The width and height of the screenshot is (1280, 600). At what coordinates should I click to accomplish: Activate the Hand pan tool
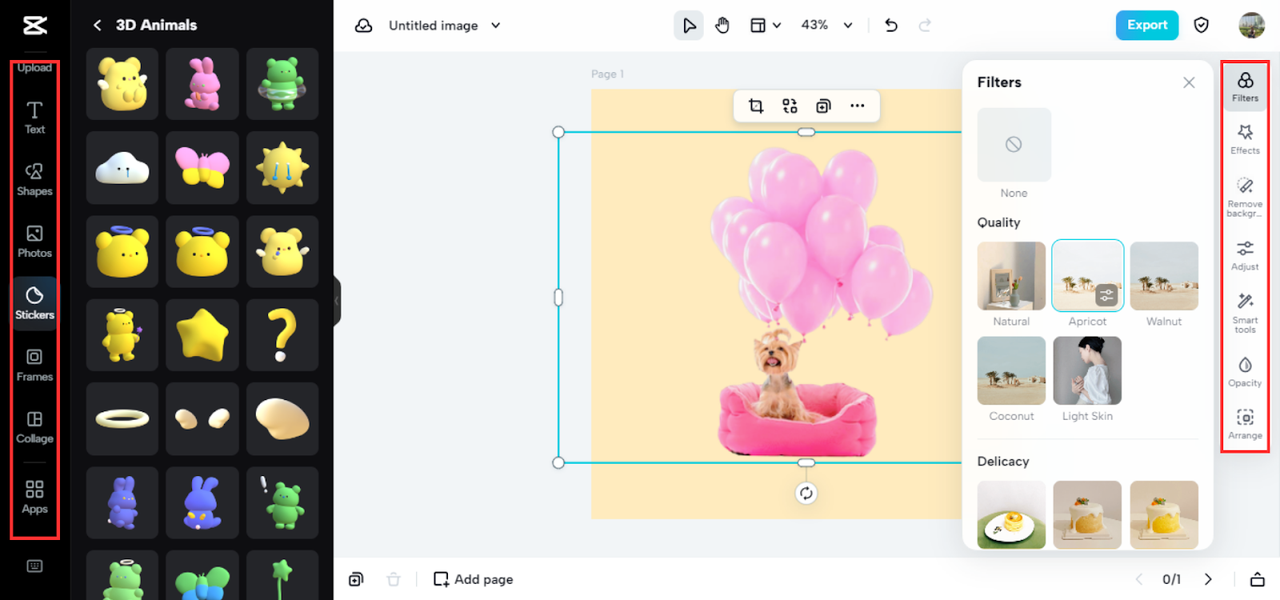pos(722,25)
